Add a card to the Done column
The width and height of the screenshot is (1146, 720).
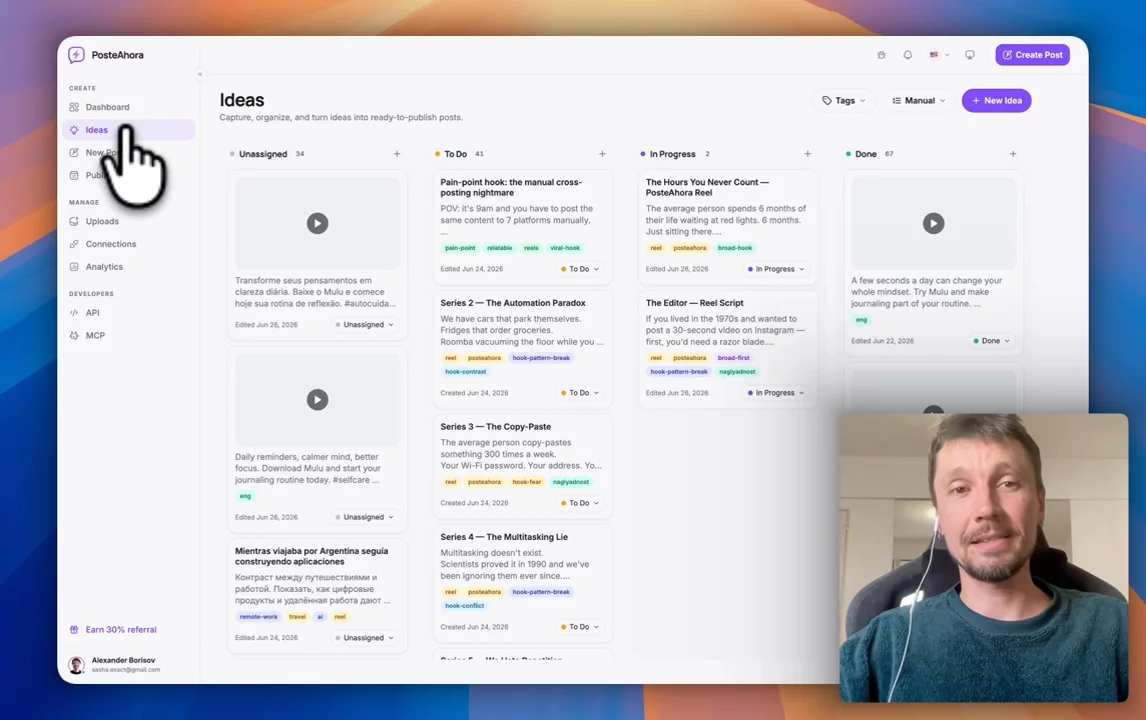[x=1013, y=154]
